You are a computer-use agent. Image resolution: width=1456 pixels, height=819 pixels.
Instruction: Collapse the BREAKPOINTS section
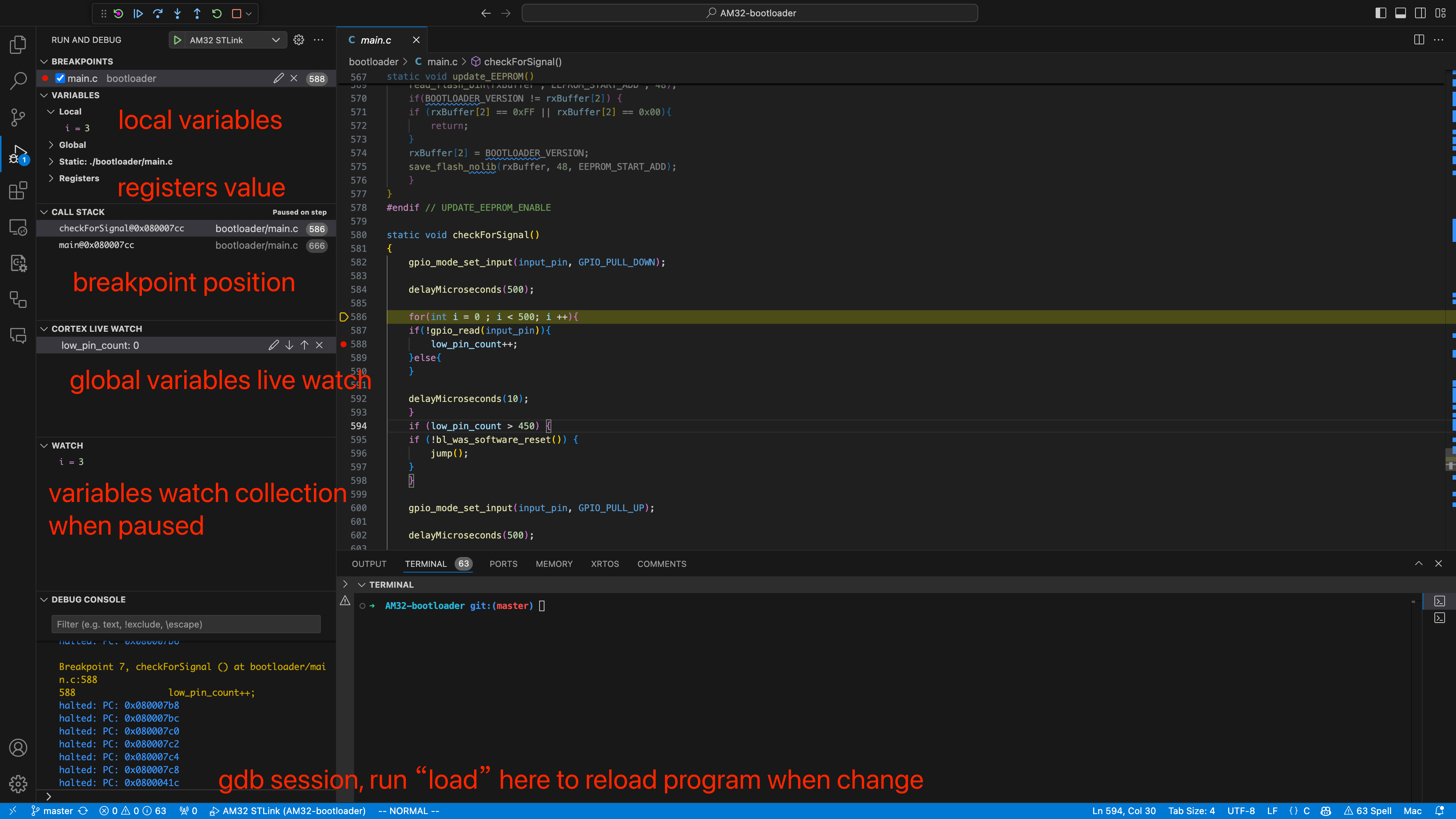44,61
